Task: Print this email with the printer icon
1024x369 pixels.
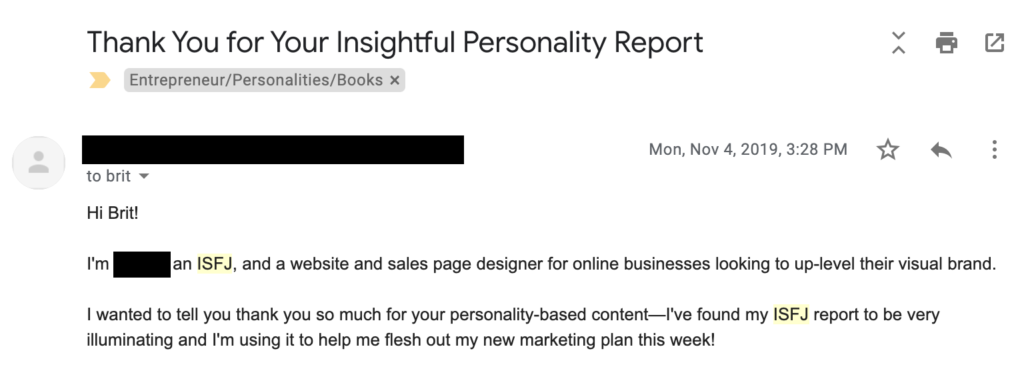Action: 946,43
